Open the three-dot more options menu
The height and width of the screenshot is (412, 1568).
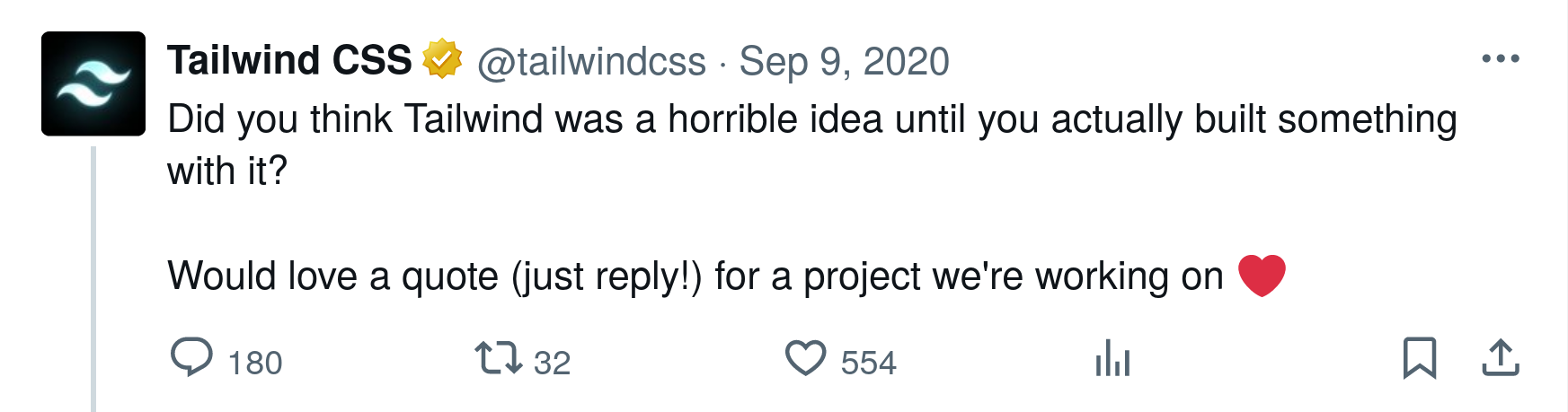click(1500, 59)
